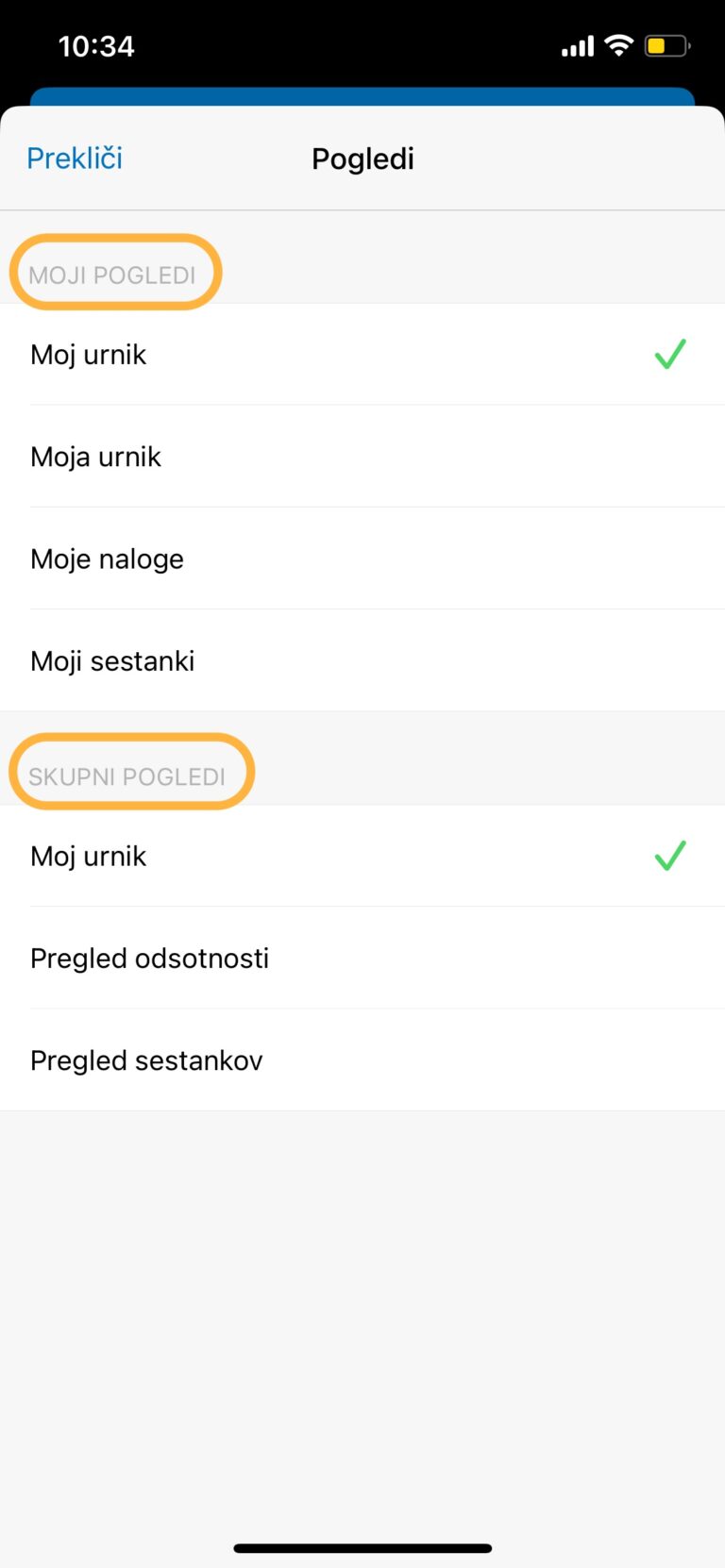Tap the circled MOJI POGLEDI section label
Image resolution: width=725 pixels, height=1568 pixels.
click(113, 274)
